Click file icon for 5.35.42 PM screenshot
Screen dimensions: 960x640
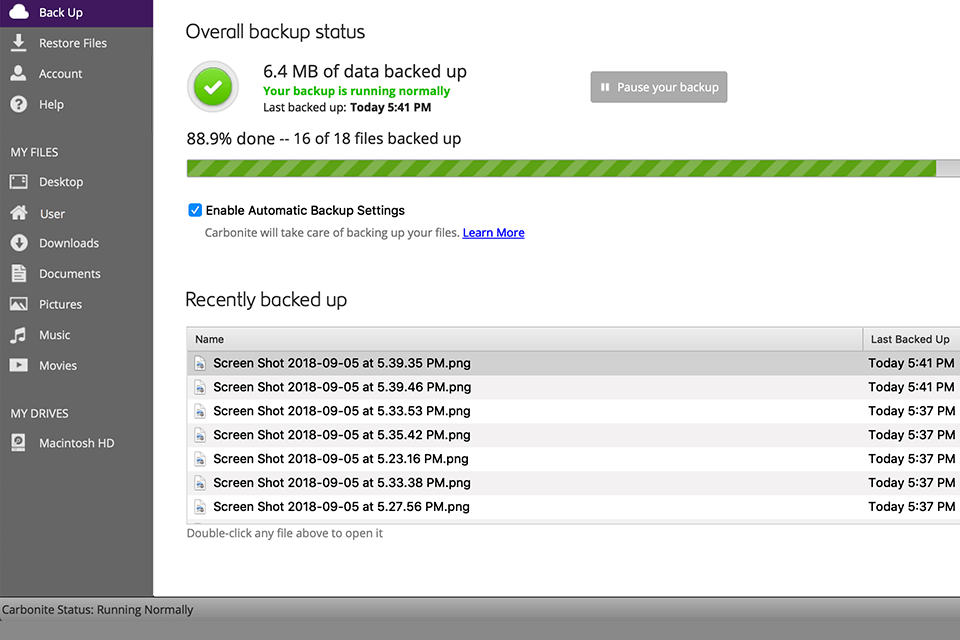(x=200, y=435)
